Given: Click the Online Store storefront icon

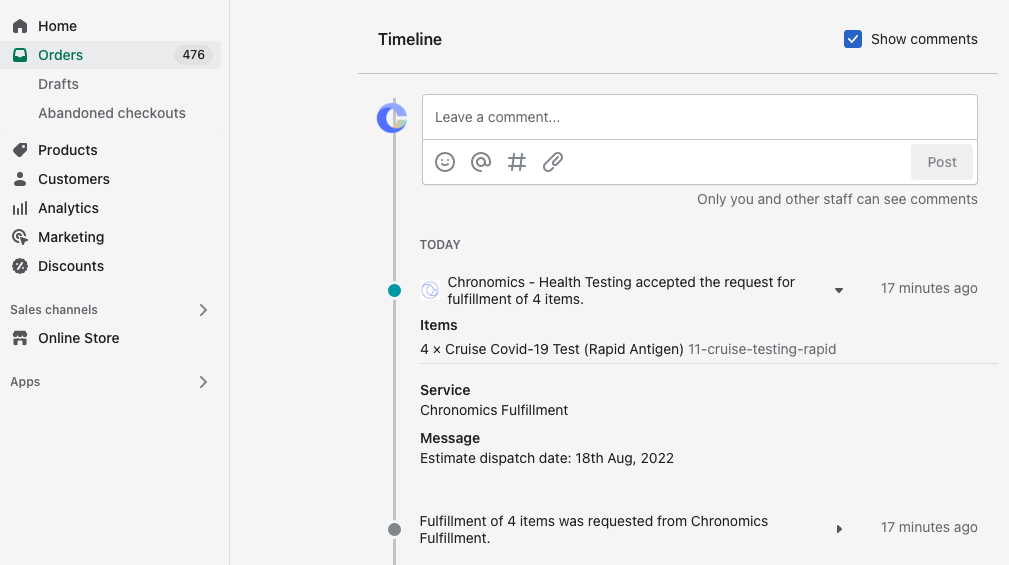Looking at the screenshot, I should tap(20, 338).
